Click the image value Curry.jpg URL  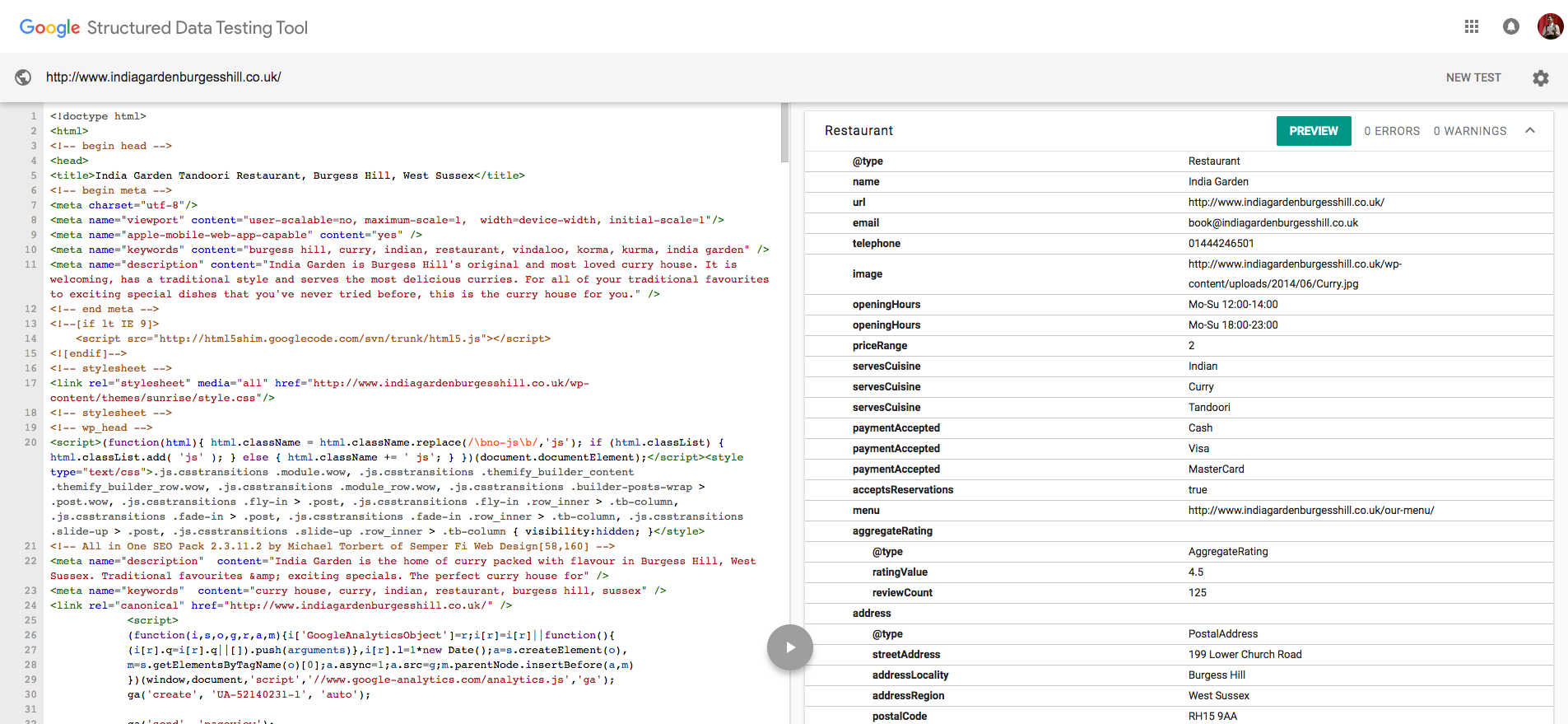(x=1295, y=273)
